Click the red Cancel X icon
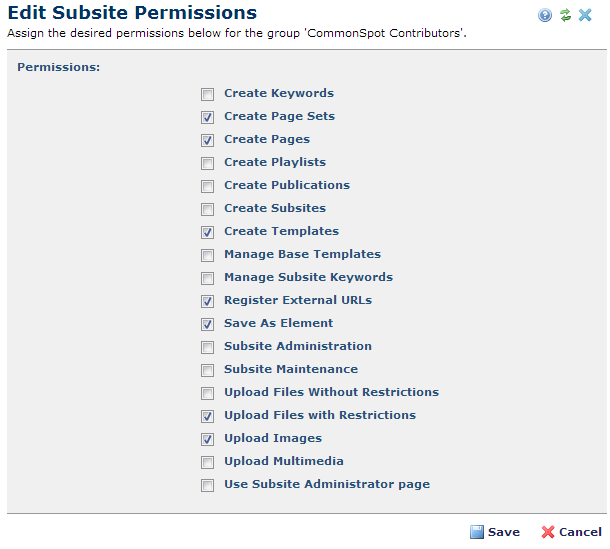610x549 pixels. pyautogui.click(x=548, y=532)
